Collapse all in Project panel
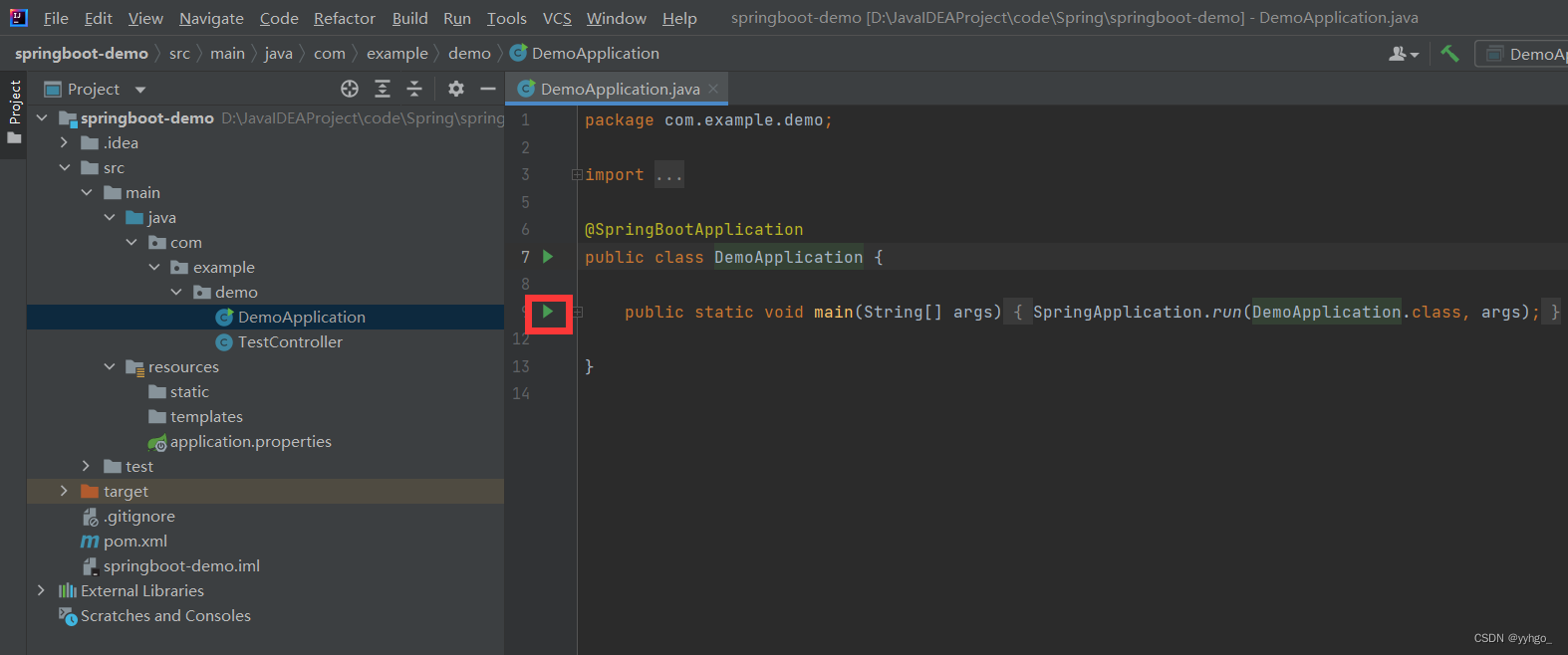 click(x=414, y=89)
